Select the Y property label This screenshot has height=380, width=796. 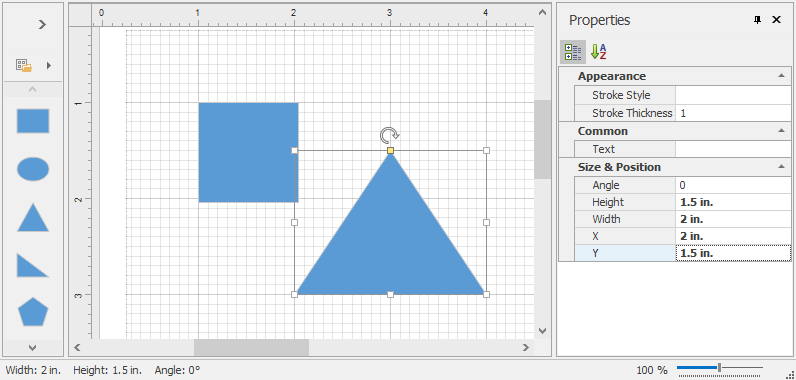595,253
